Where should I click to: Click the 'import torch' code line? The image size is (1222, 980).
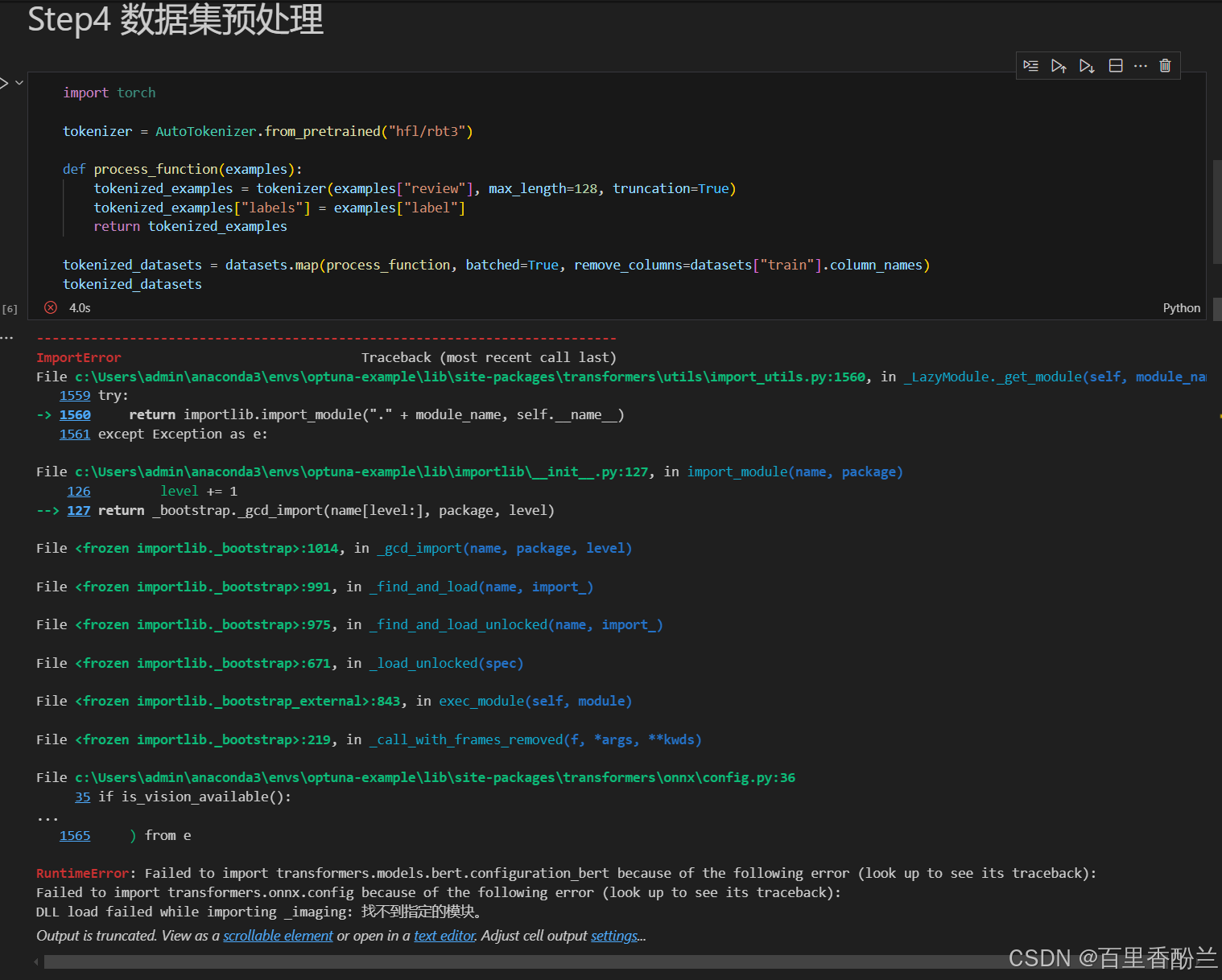point(109,93)
